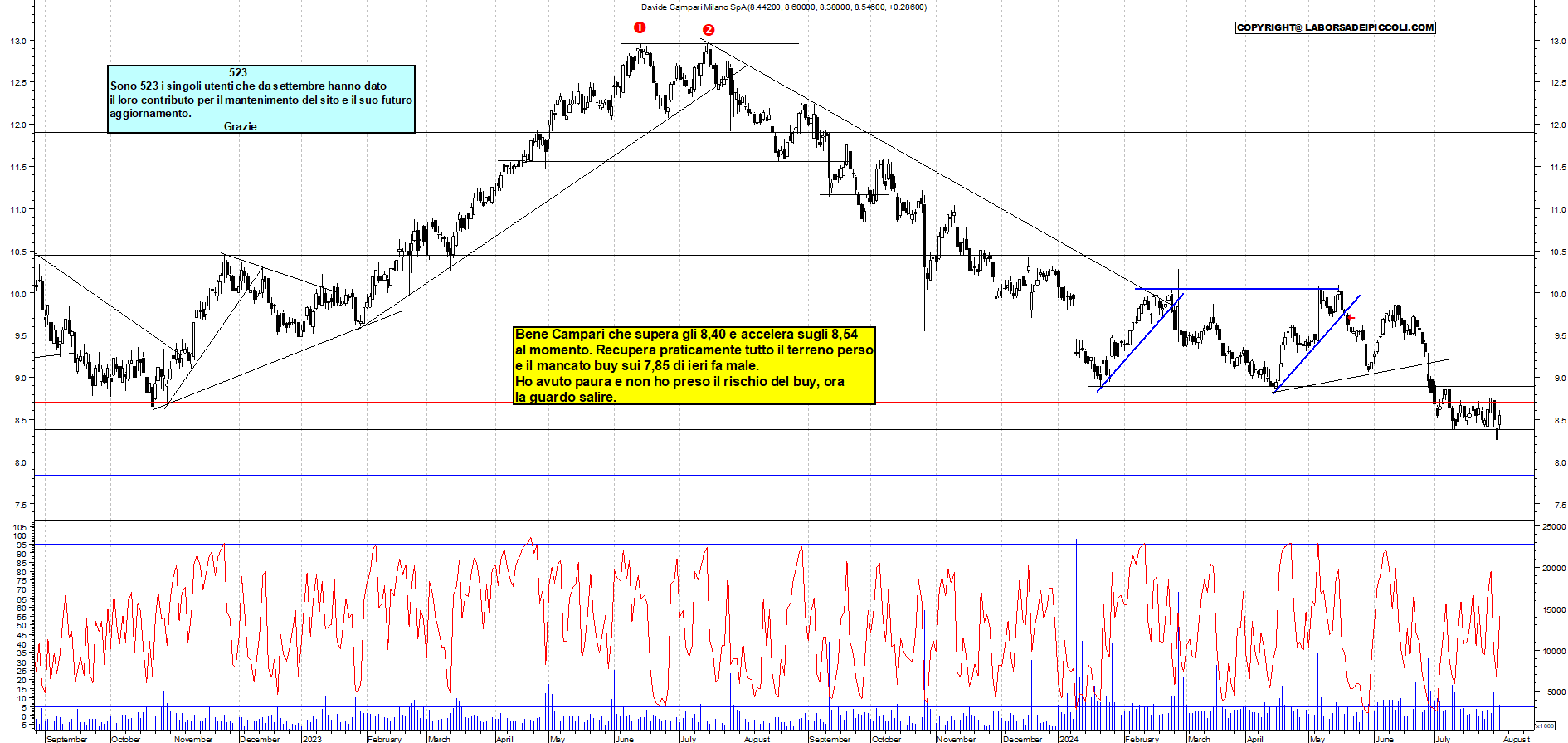Click the red horizontal support line near 8.7
Viewport: 1568px width, 743px height.
click(784, 403)
